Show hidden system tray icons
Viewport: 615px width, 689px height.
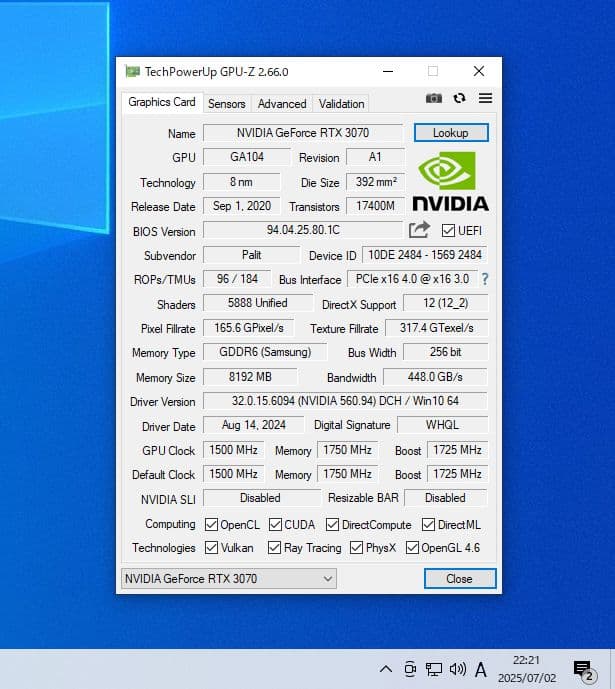coord(386,669)
